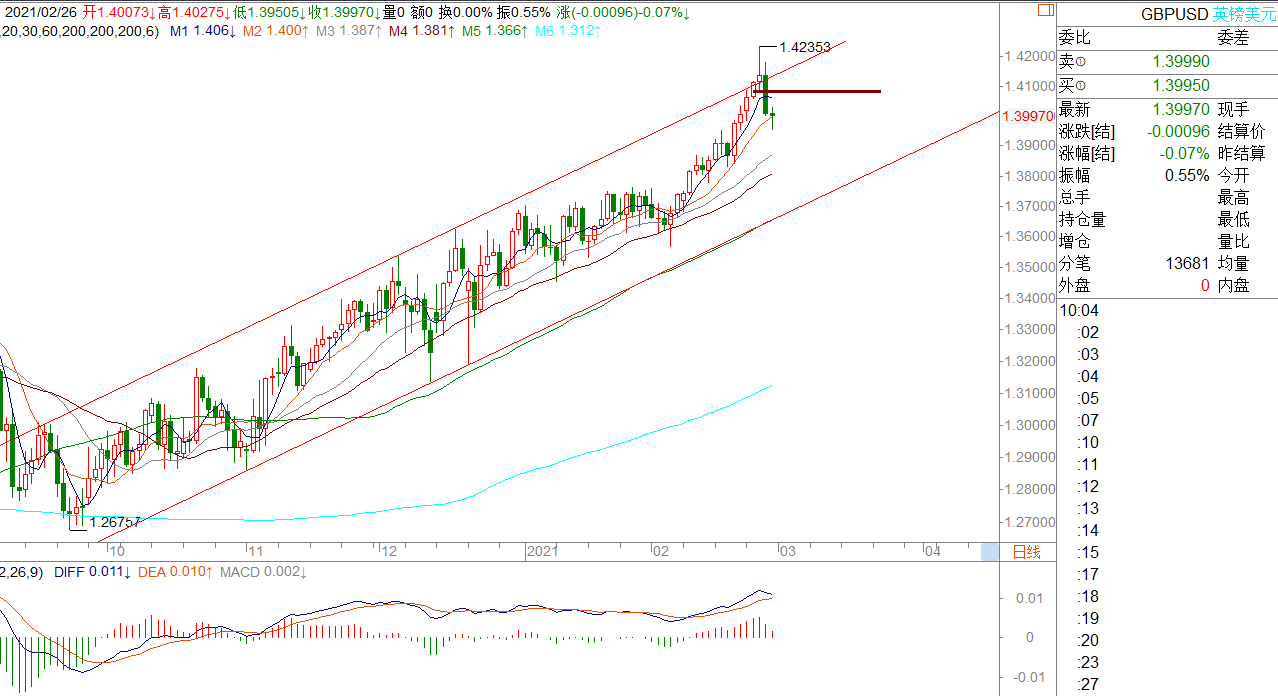Click the DEA 0.010 indicator label

pyautogui.click(x=176, y=572)
